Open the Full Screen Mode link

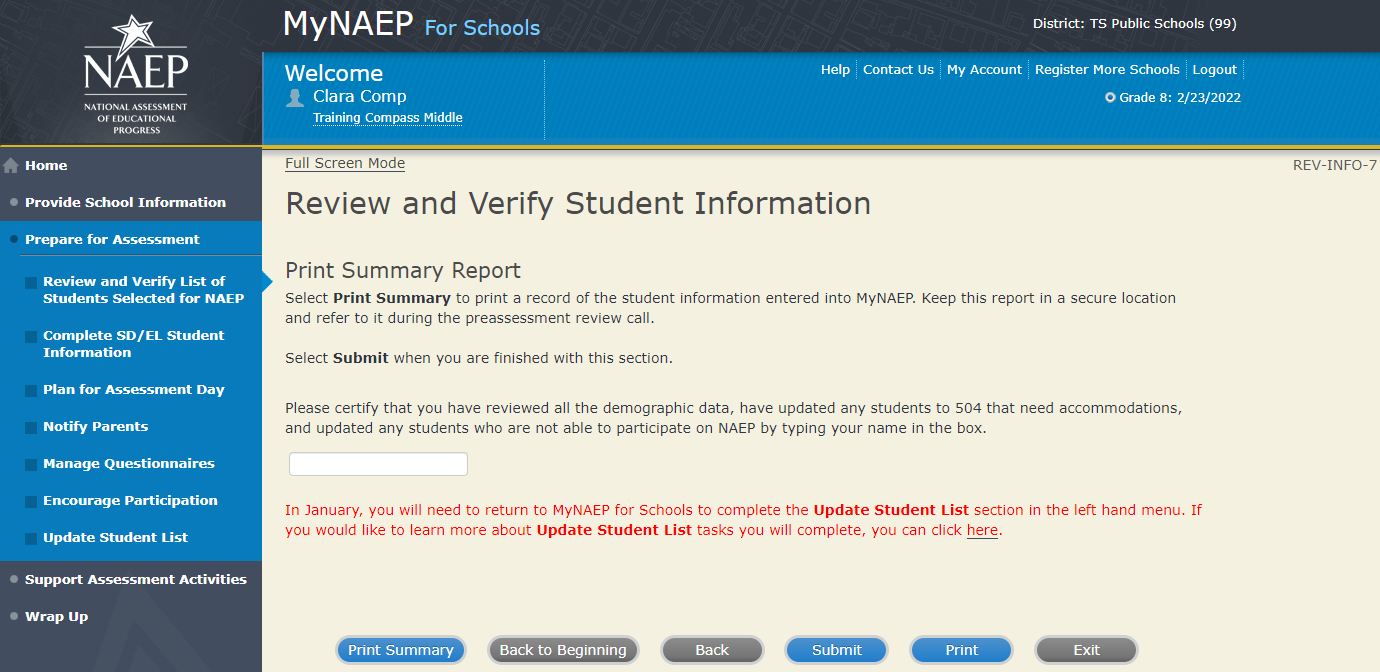345,163
